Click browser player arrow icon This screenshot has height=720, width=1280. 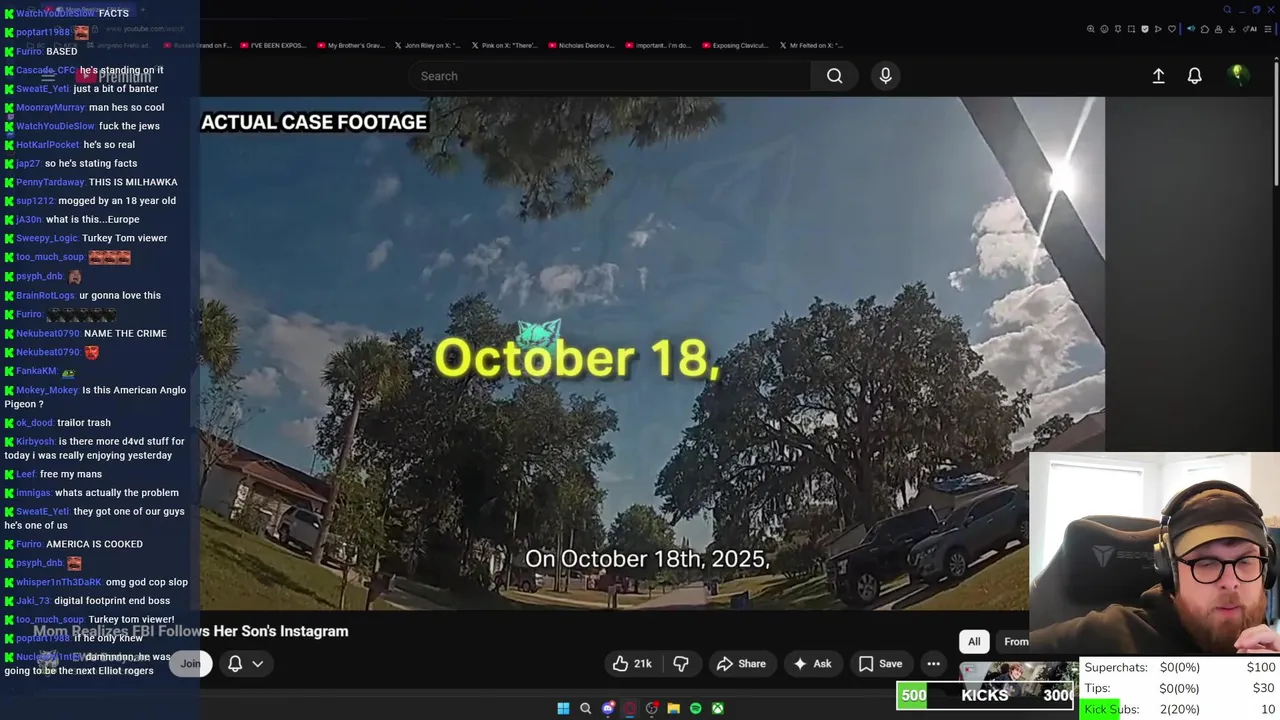coord(1158,29)
